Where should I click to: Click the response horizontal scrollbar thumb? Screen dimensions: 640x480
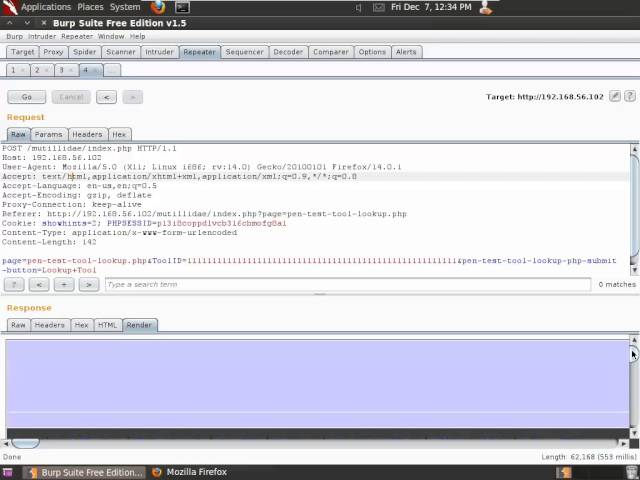point(25,443)
